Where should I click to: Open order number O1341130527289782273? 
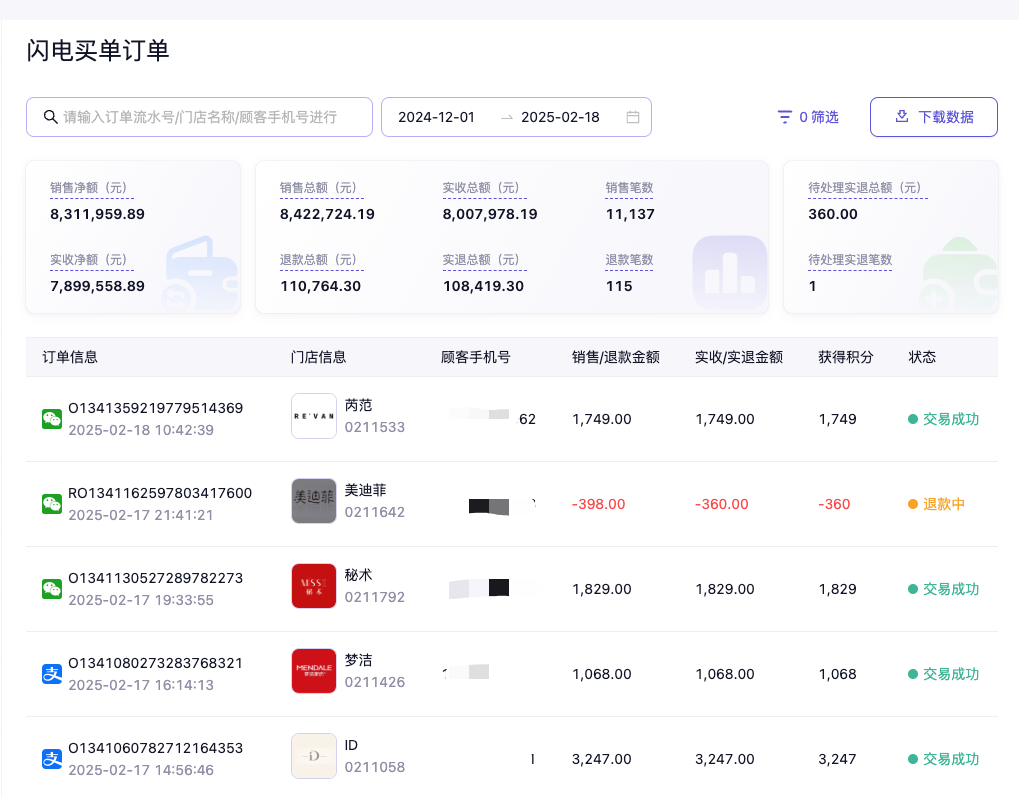[155, 578]
